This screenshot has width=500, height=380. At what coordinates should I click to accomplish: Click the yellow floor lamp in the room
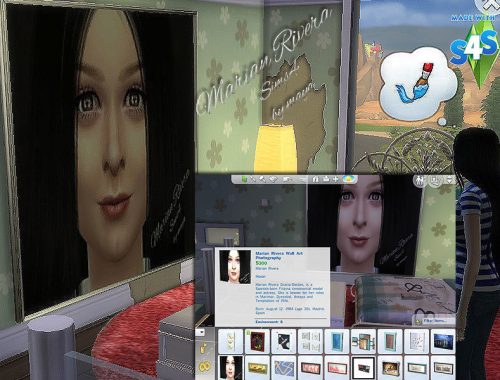click(276, 148)
